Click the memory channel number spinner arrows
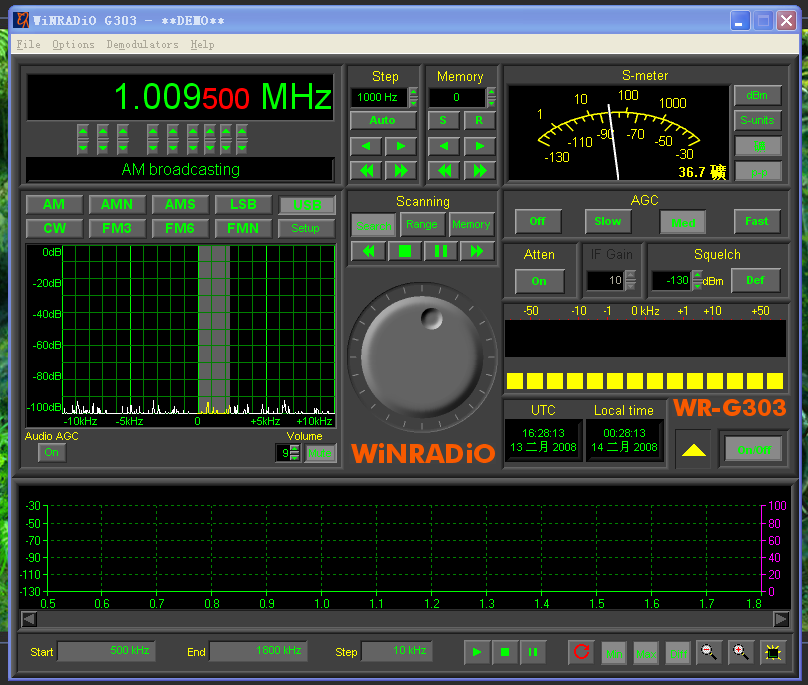Viewport: 808px width, 685px height. coord(492,97)
